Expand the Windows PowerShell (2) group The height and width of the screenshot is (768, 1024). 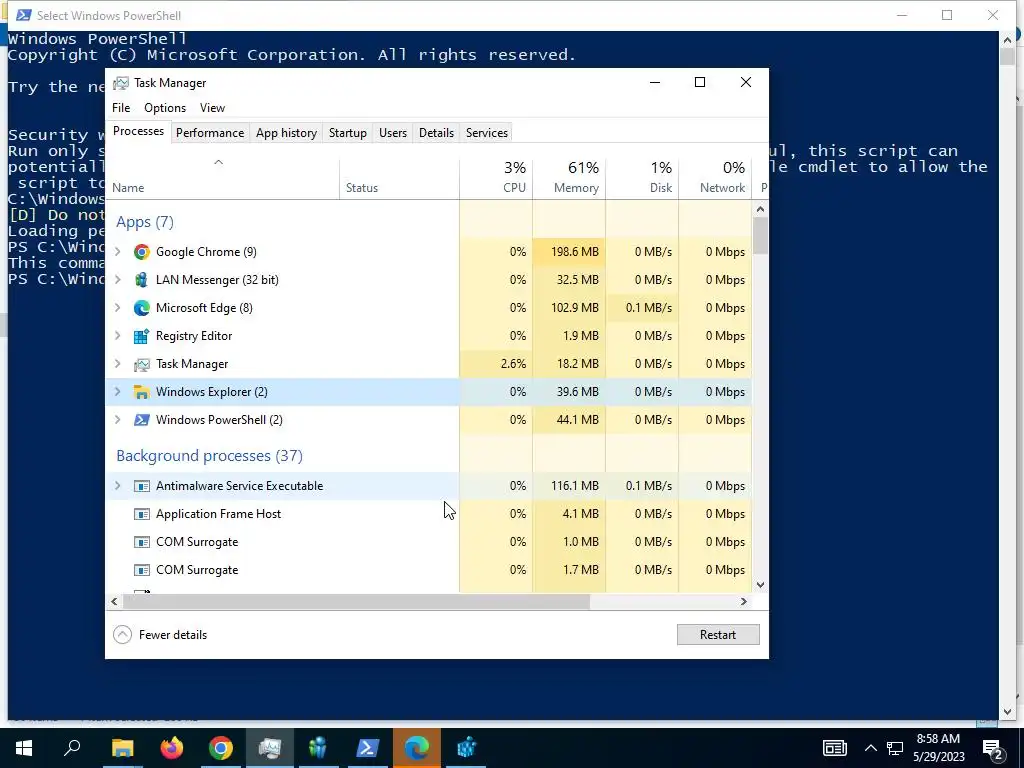click(x=118, y=420)
